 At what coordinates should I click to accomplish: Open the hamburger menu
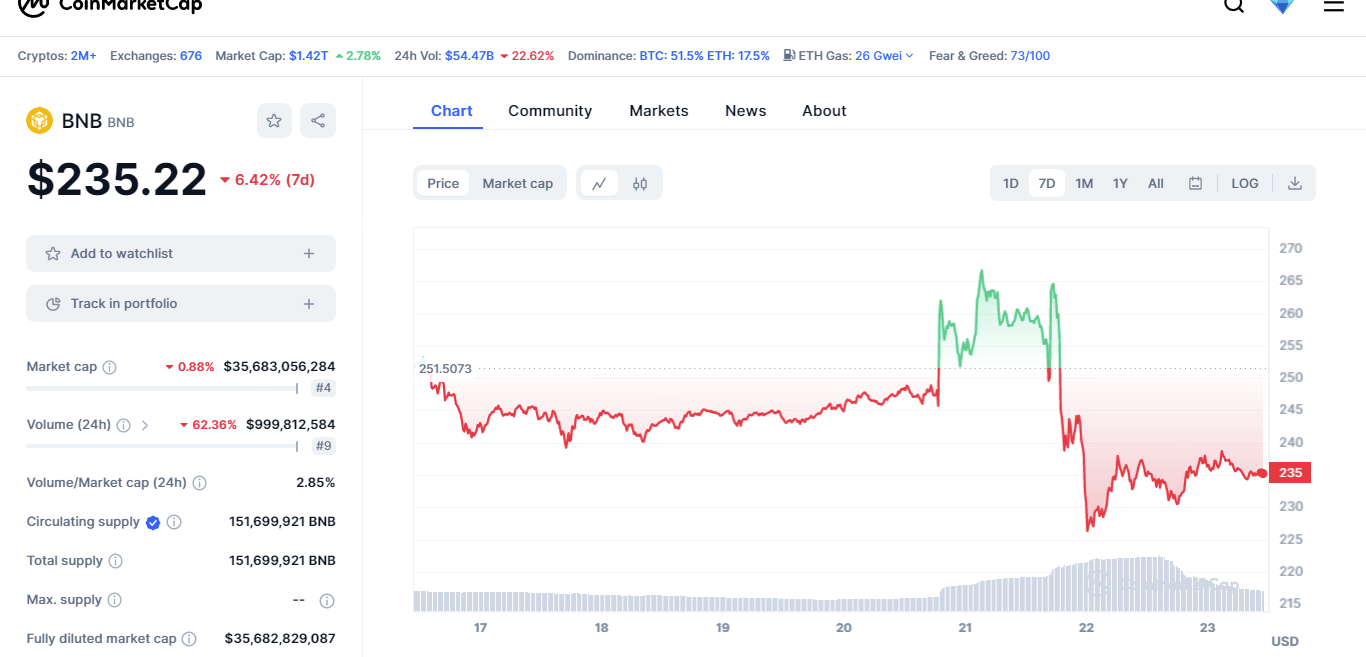1334,5
